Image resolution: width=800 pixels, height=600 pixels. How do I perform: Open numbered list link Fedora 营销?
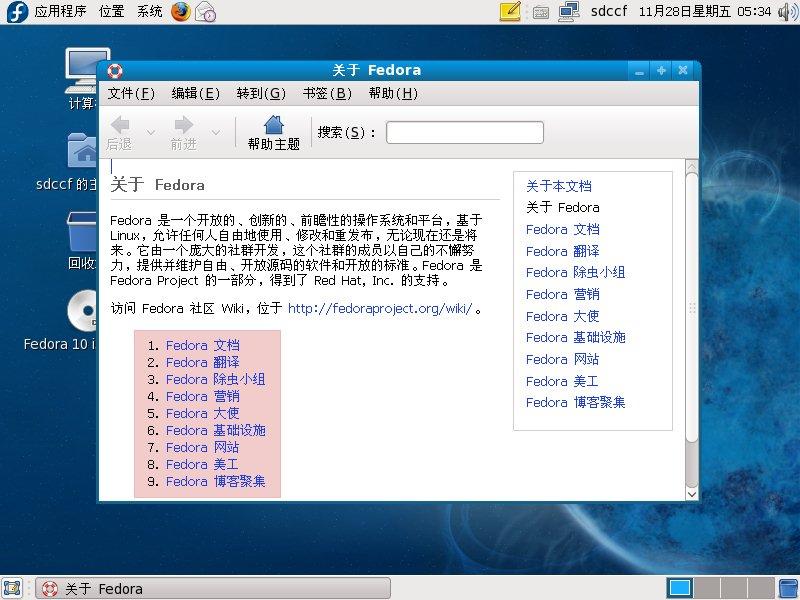pos(203,396)
